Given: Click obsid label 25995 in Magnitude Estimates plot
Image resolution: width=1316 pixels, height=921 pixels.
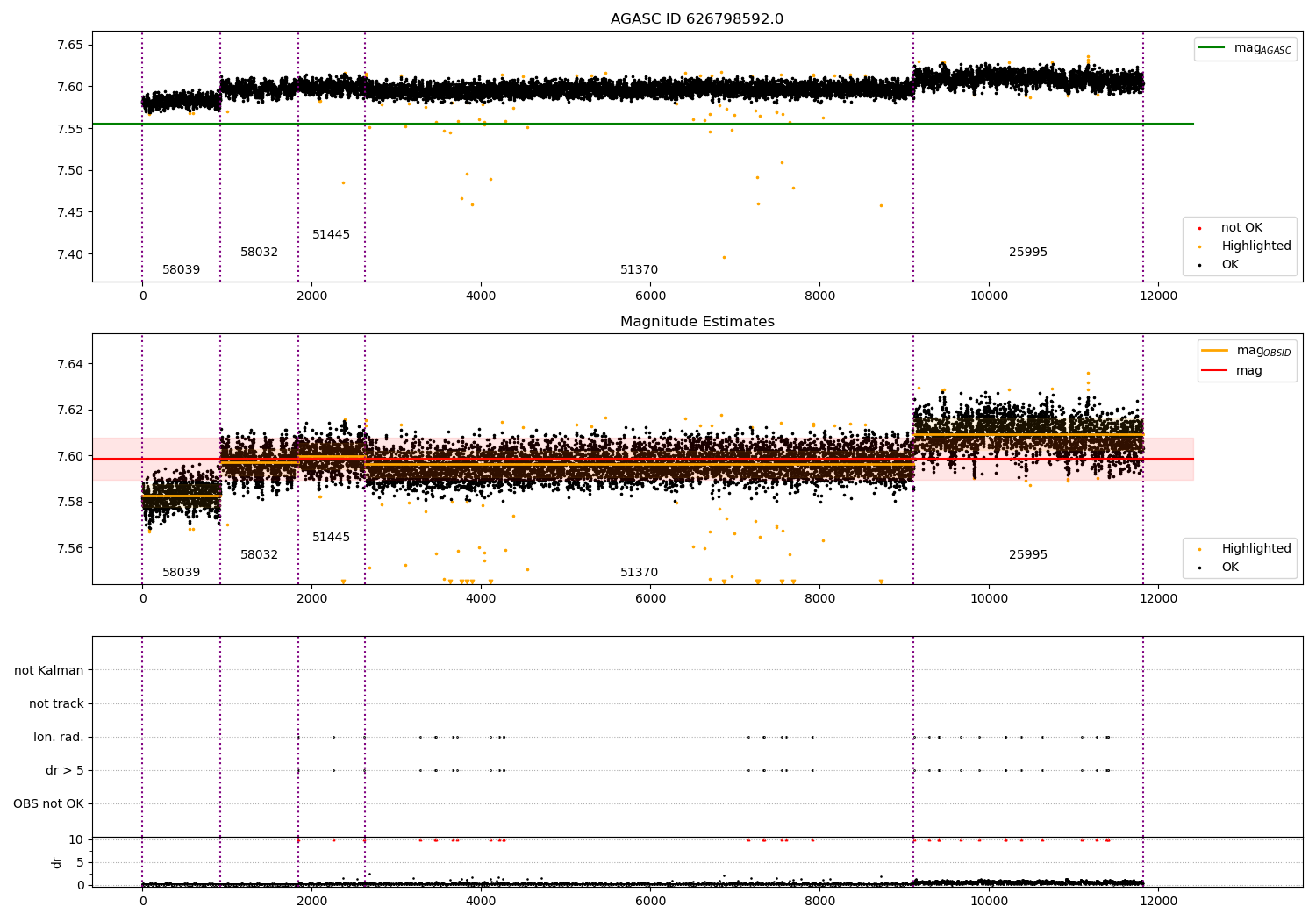Looking at the screenshot, I should click(1028, 555).
